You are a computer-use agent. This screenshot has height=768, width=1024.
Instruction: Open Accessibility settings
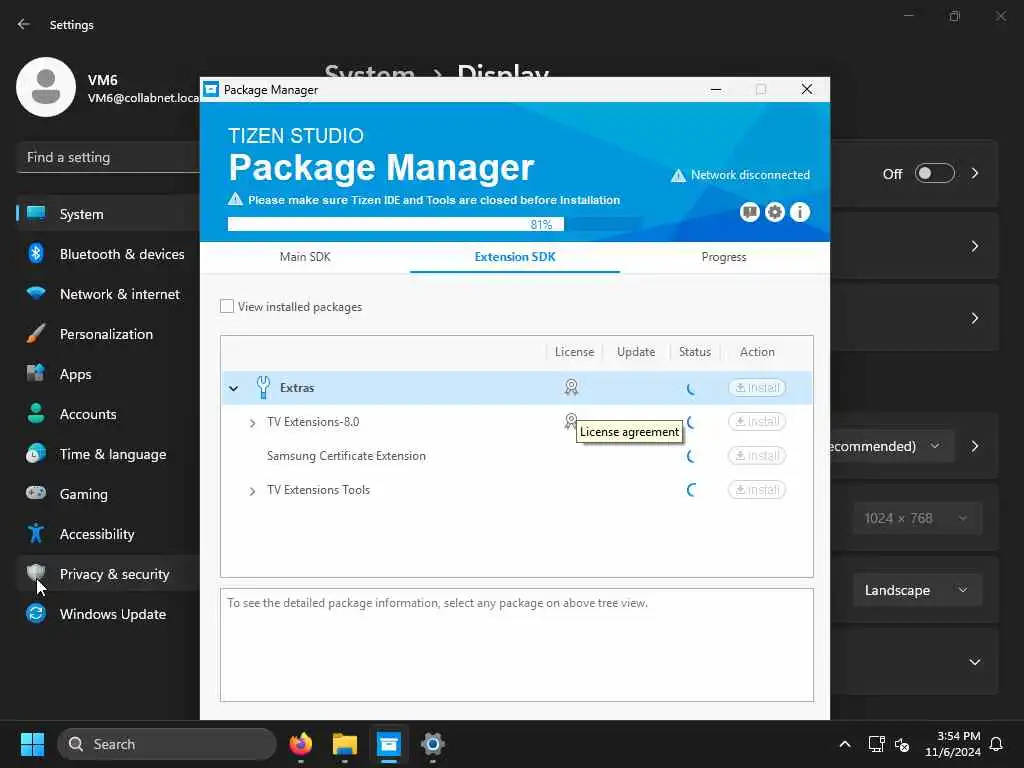(108, 534)
